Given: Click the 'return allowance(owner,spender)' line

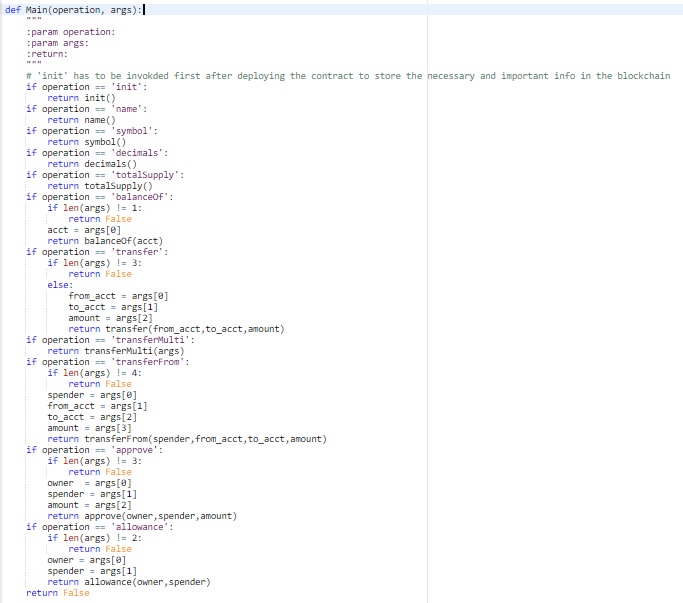Looking at the screenshot, I should pyautogui.click(x=129, y=582).
